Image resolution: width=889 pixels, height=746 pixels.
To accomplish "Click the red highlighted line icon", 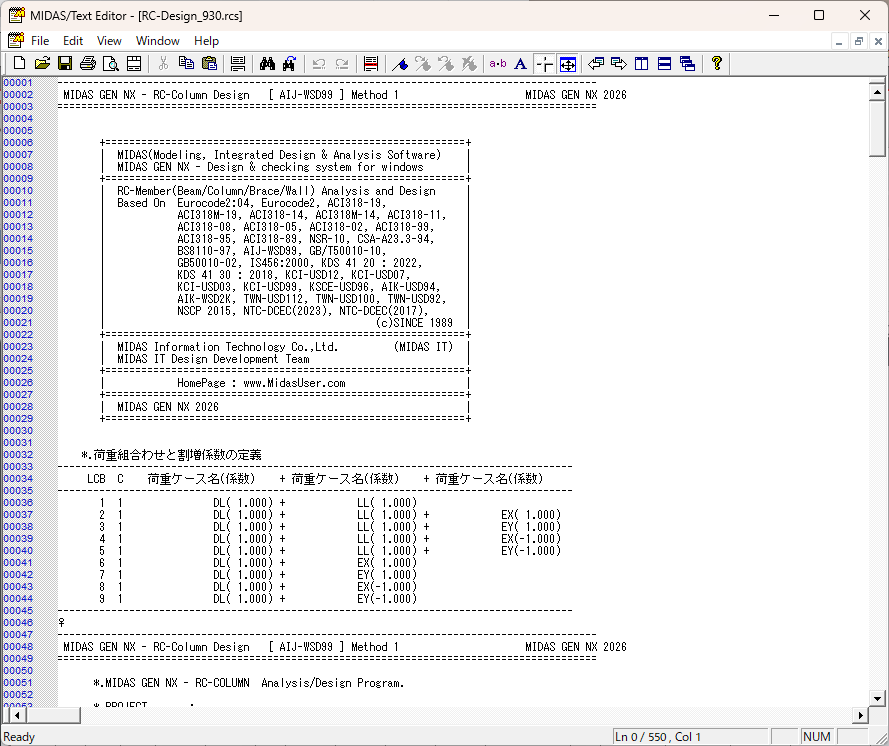I will tap(371, 63).
